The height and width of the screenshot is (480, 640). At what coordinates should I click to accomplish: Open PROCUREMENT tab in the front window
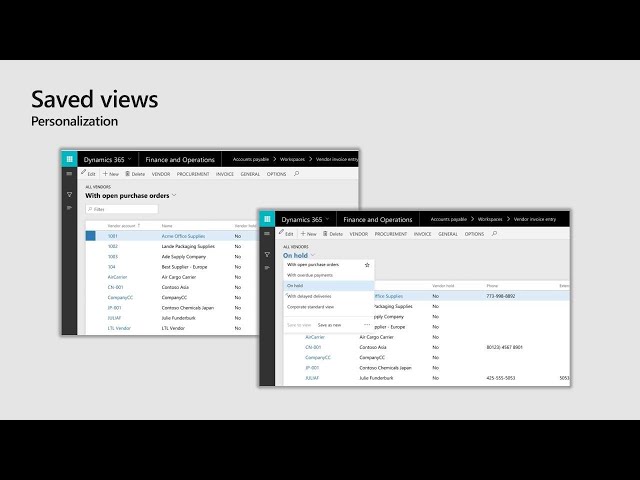pyautogui.click(x=391, y=234)
